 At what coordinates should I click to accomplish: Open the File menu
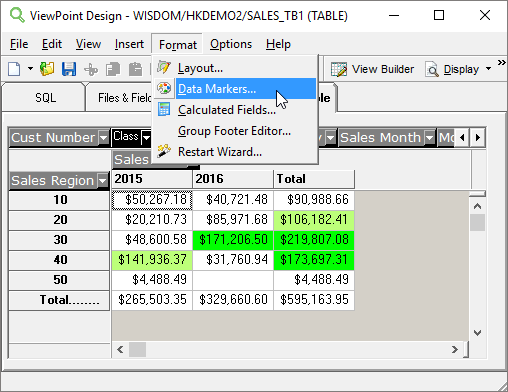[x=19, y=44]
